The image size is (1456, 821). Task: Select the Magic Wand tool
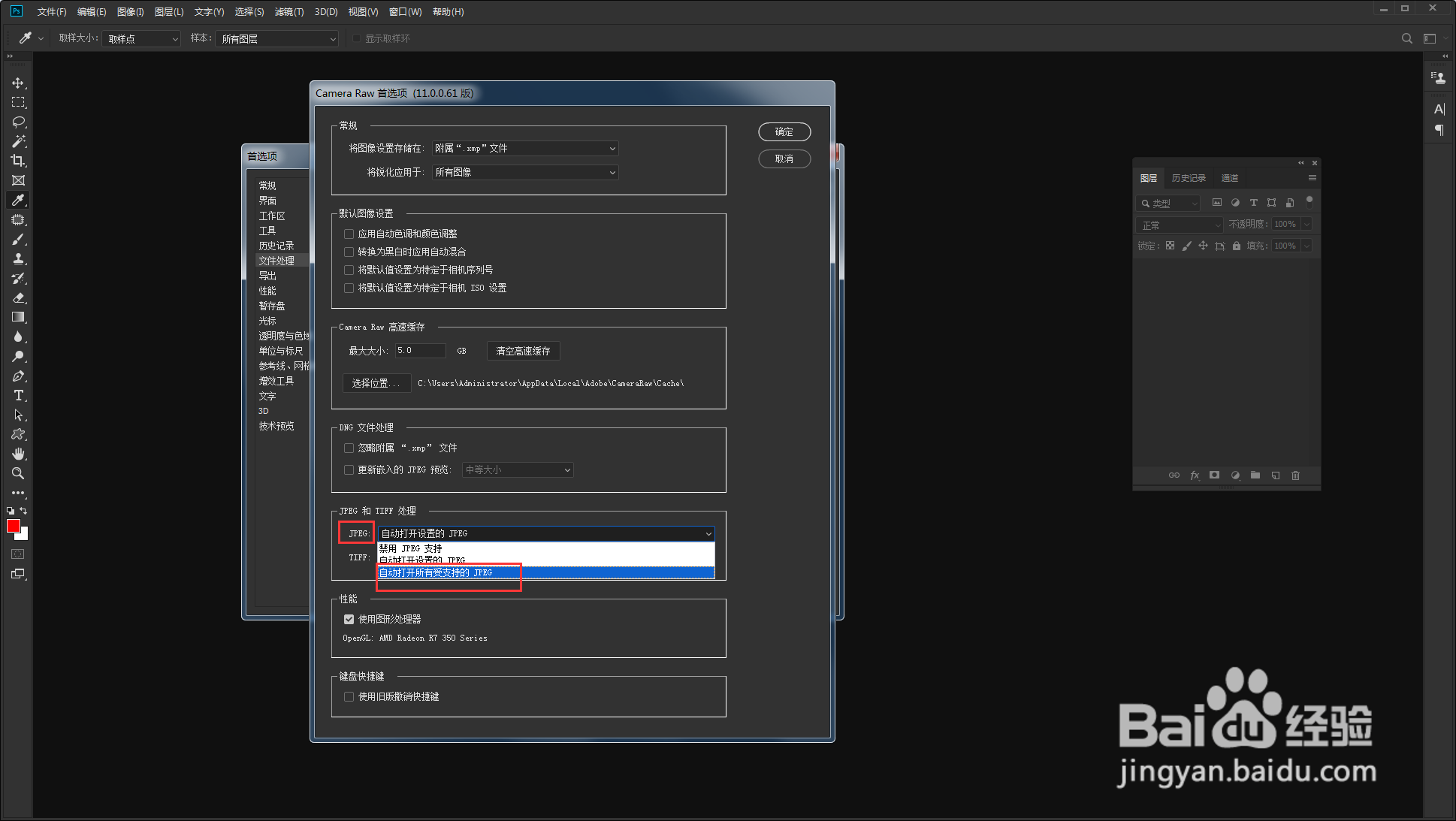click(18, 141)
